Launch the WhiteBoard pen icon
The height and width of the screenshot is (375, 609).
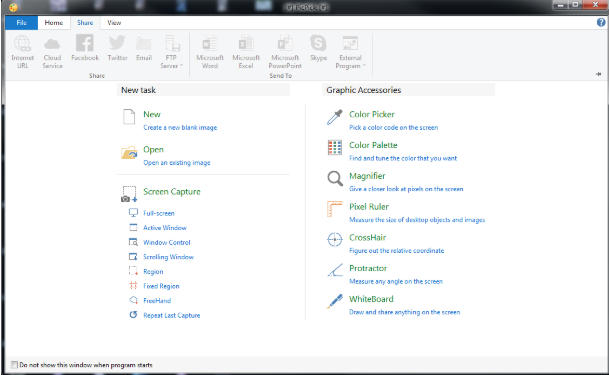(334, 301)
